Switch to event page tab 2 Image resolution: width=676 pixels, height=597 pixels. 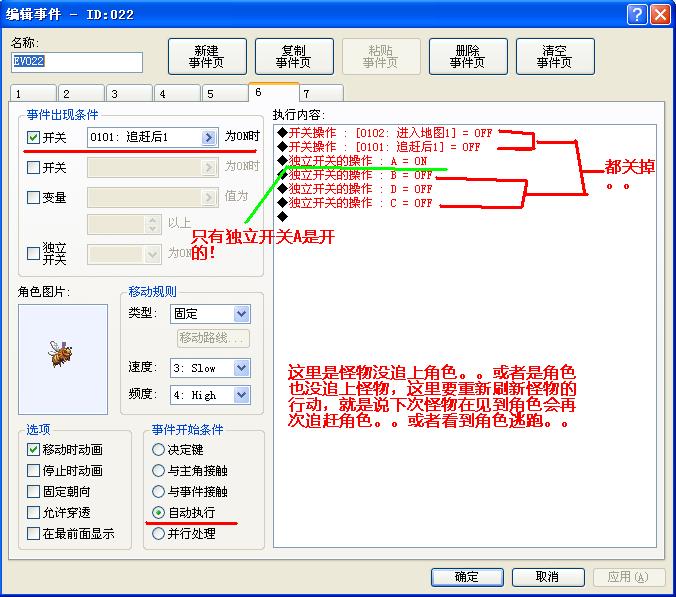point(81,94)
